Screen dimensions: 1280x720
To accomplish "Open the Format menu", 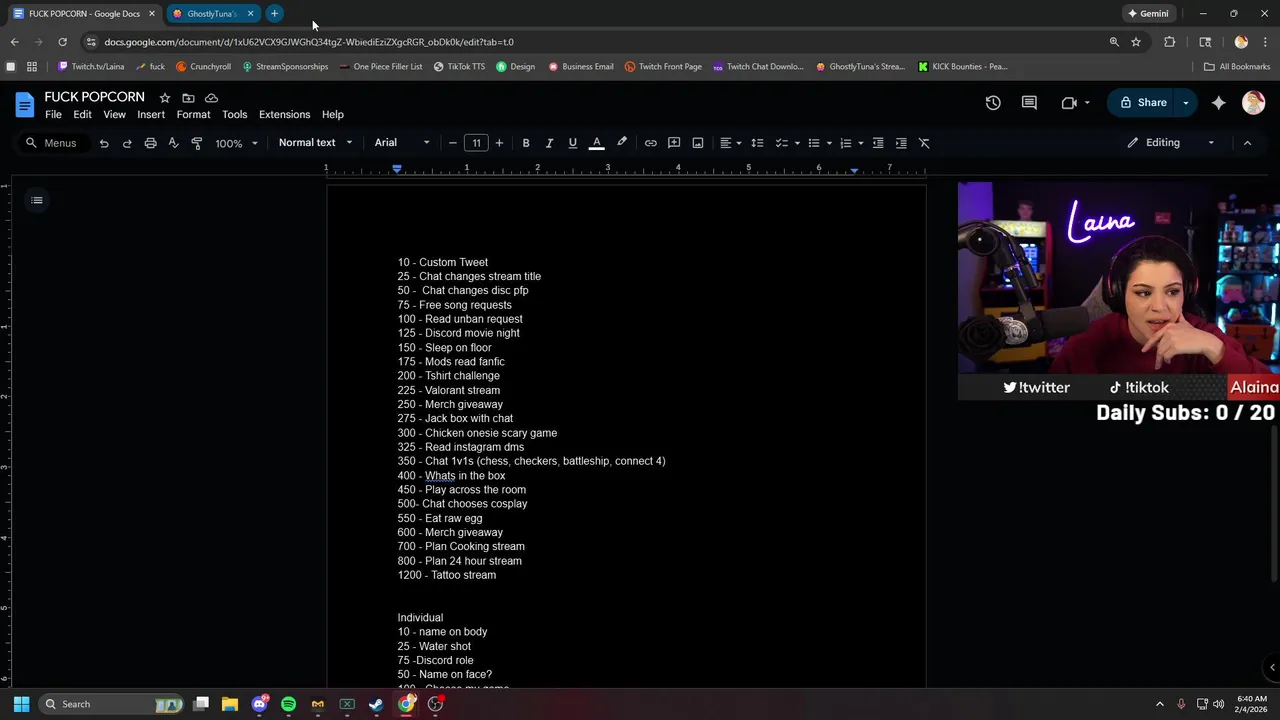I will (193, 115).
